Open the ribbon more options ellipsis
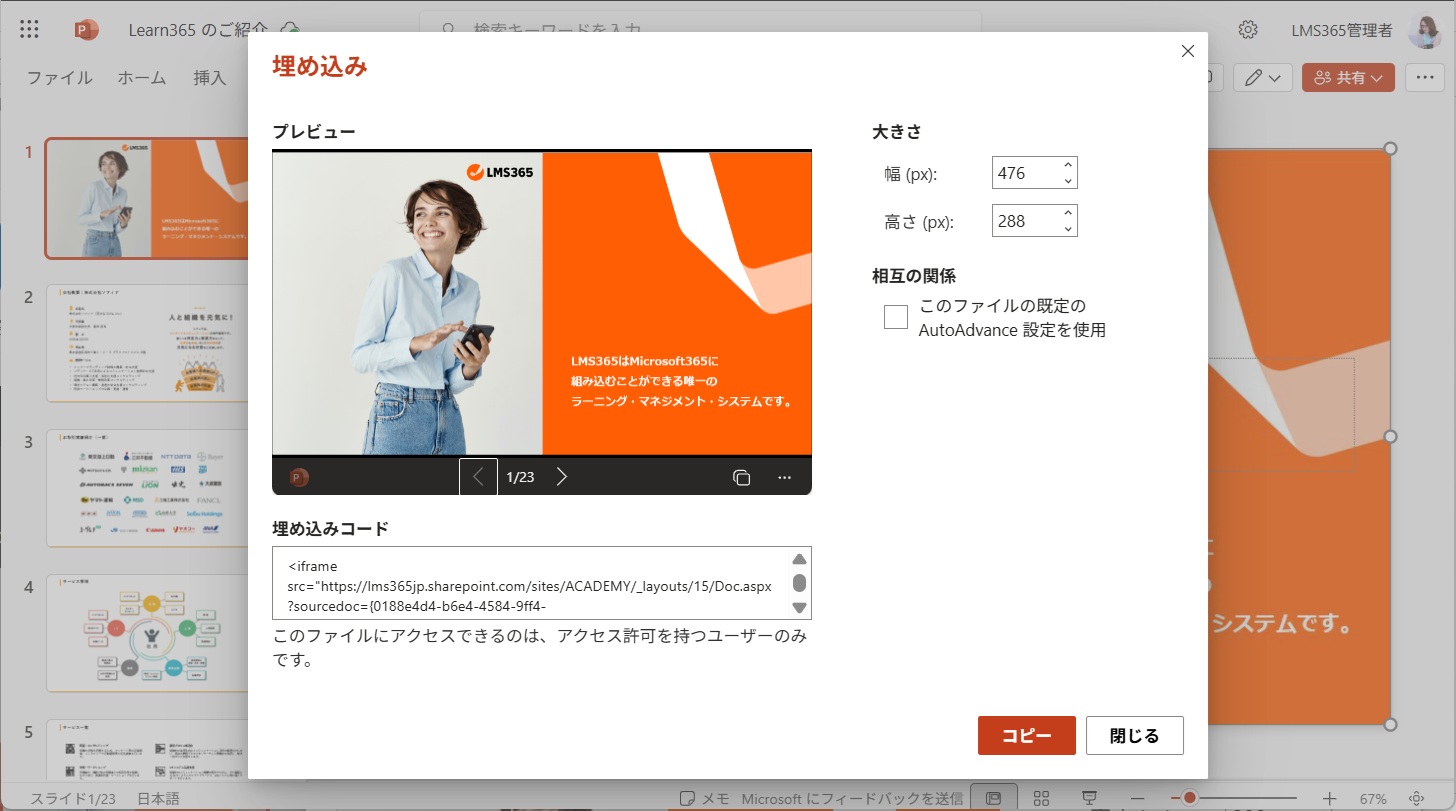This screenshot has height=811, width=1456. [1425, 77]
